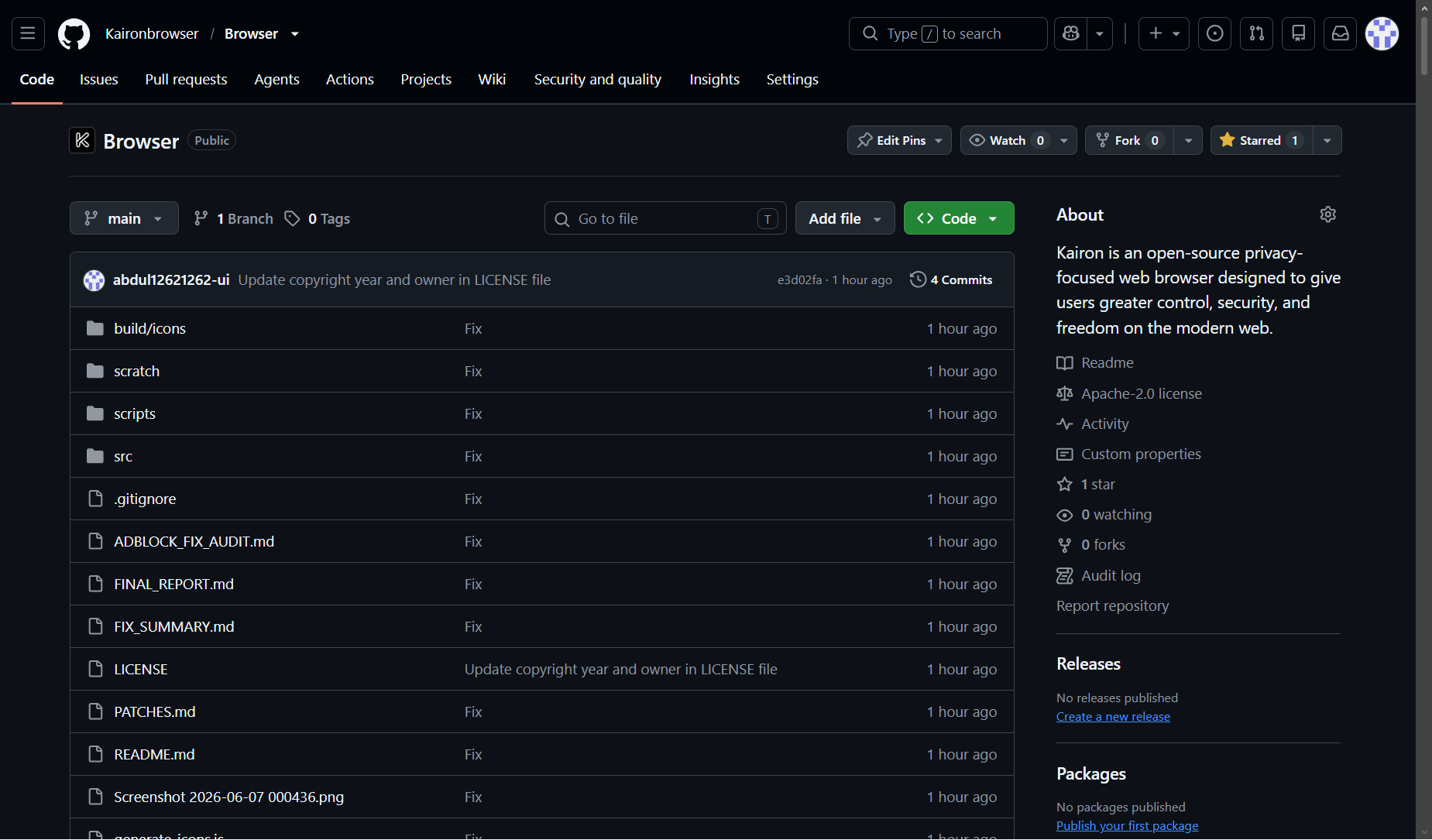The image size is (1432, 840).
Task: Open the user avatar menu
Action: tap(1382, 33)
